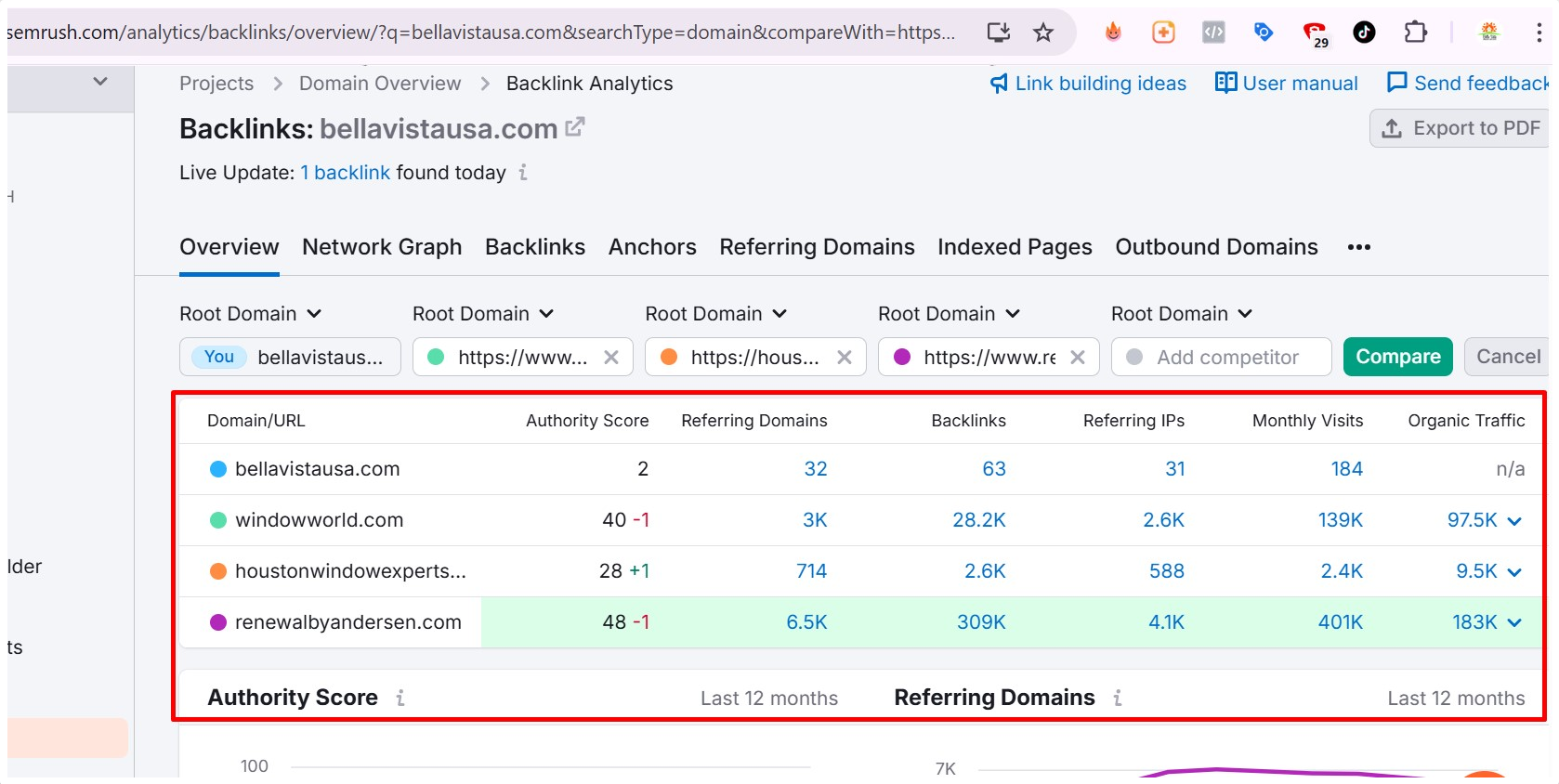Image resolution: width=1559 pixels, height=784 pixels.
Task: Open the 1 backlink live update link
Action: pos(345,173)
